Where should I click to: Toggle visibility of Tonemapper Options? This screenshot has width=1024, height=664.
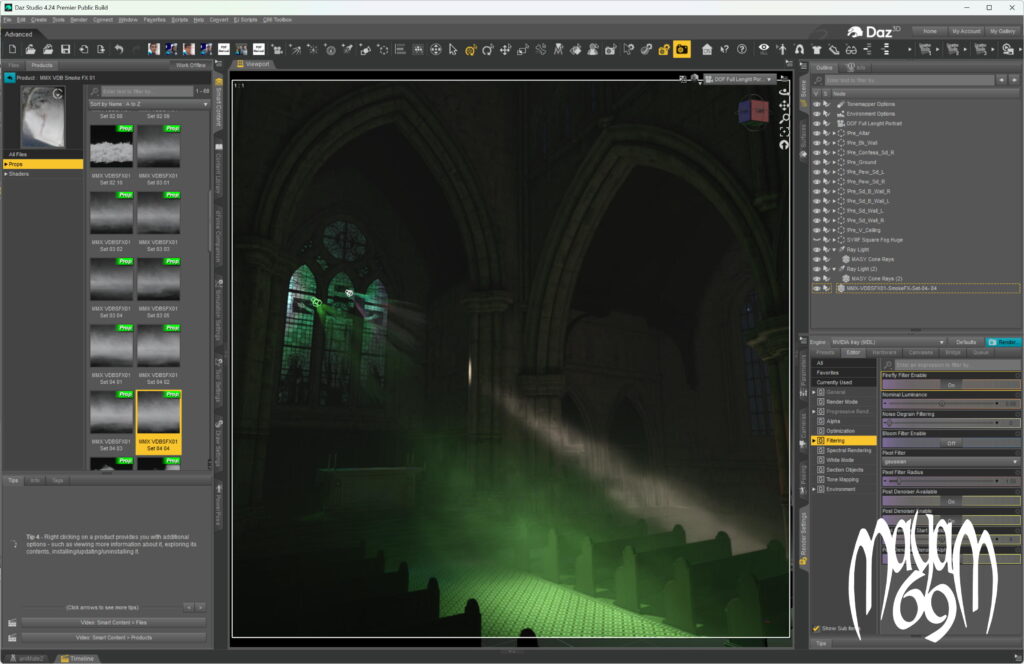click(x=816, y=104)
